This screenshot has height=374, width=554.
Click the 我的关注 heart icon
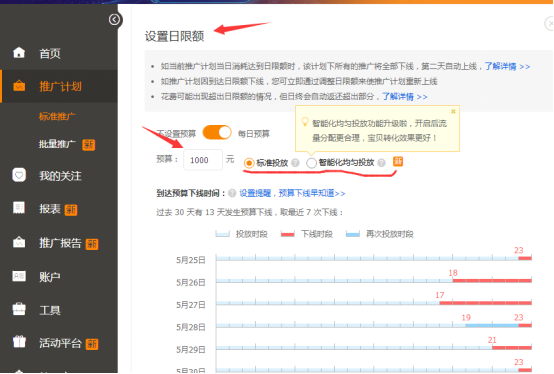[x=19, y=175]
